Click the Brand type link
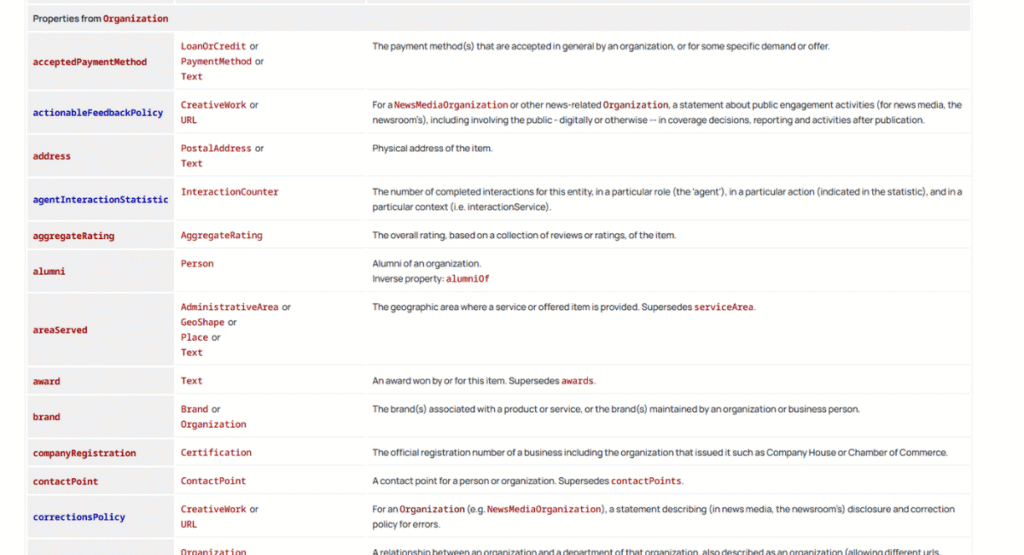The height and width of the screenshot is (555, 1024). point(194,409)
